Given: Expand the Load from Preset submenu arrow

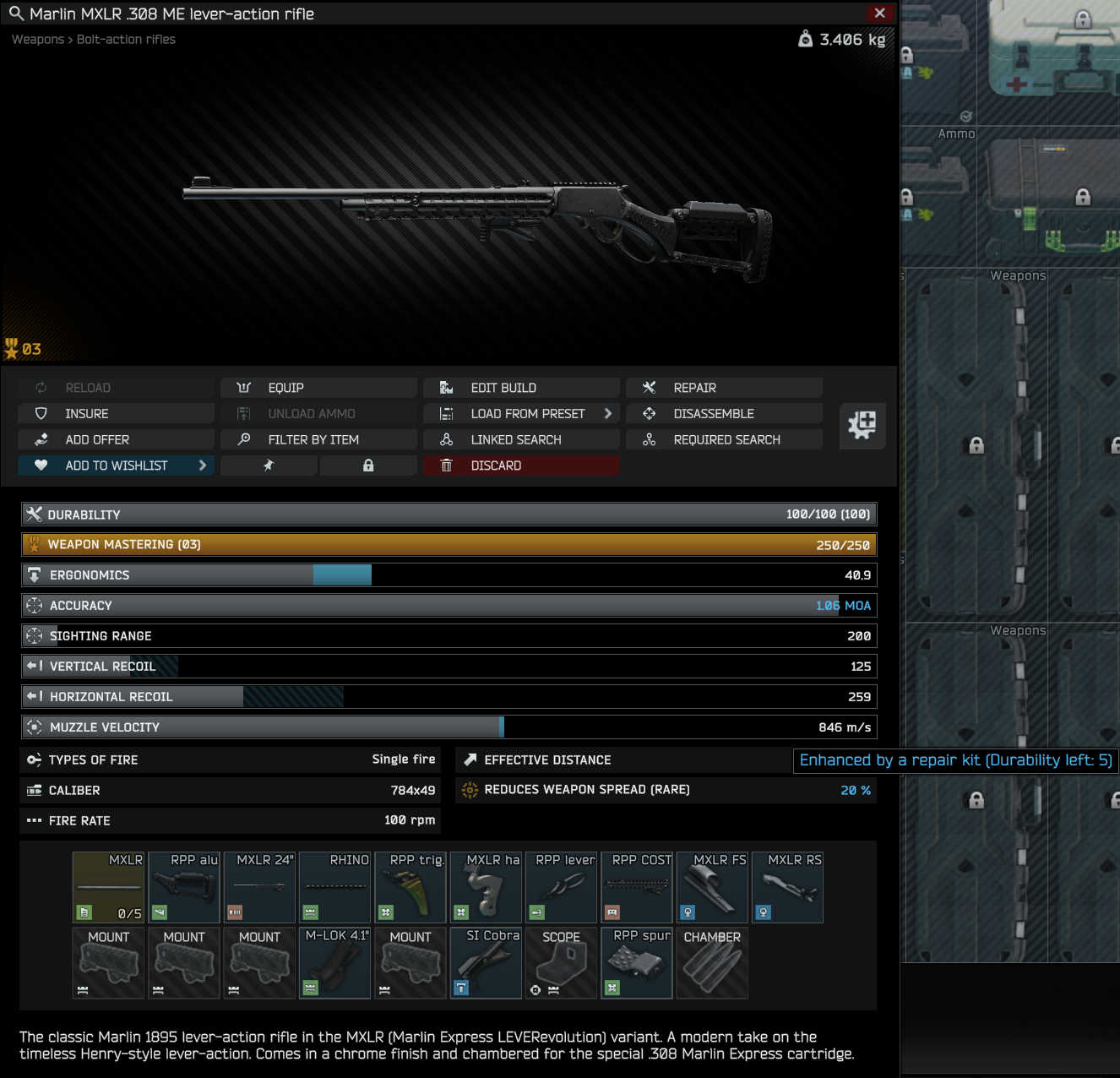Looking at the screenshot, I should (x=608, y=414).
